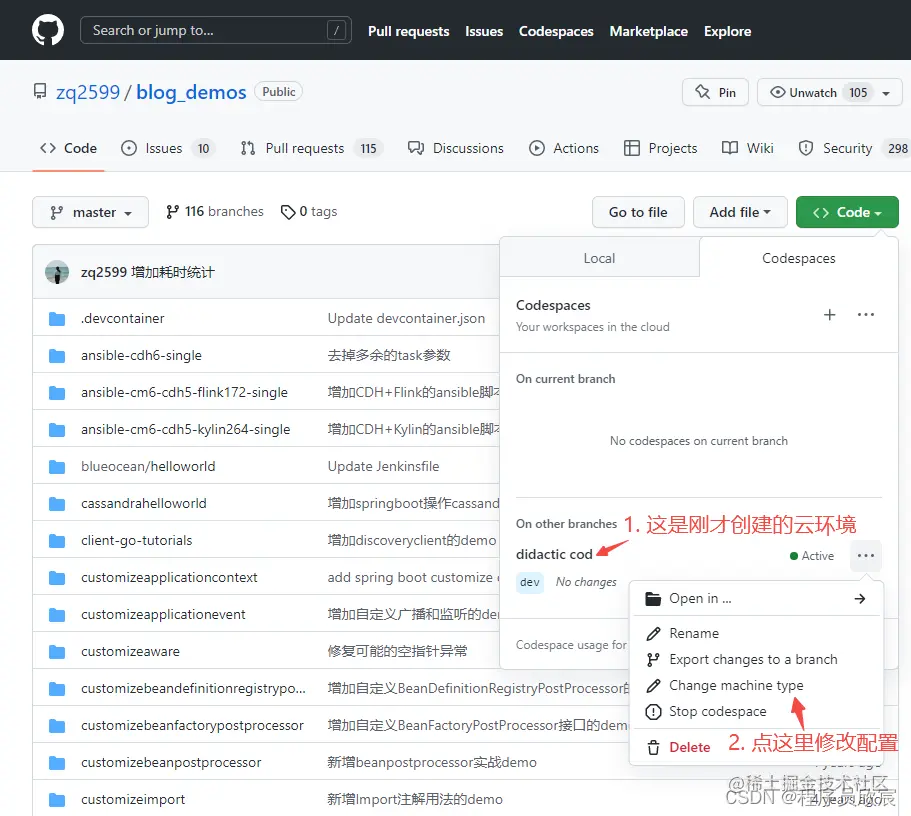
Task: Open the blueocean/helloworld folder
Action: click(148, 466)
